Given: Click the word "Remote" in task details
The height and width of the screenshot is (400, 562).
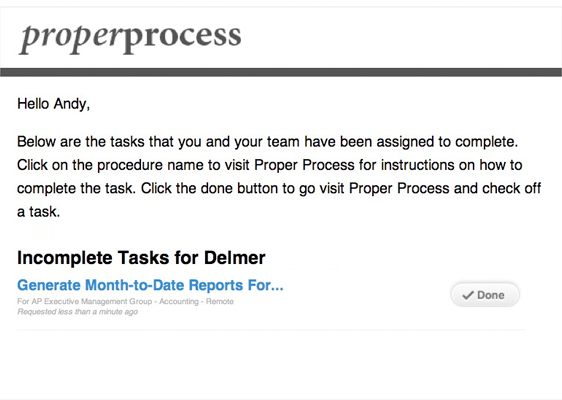Looking at the screenshot, I should point(220,301).
